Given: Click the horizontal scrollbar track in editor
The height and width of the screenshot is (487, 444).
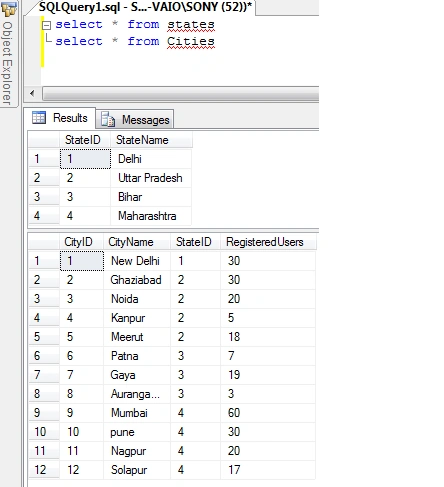Looking at the screenshot, I should click(181, 93).
